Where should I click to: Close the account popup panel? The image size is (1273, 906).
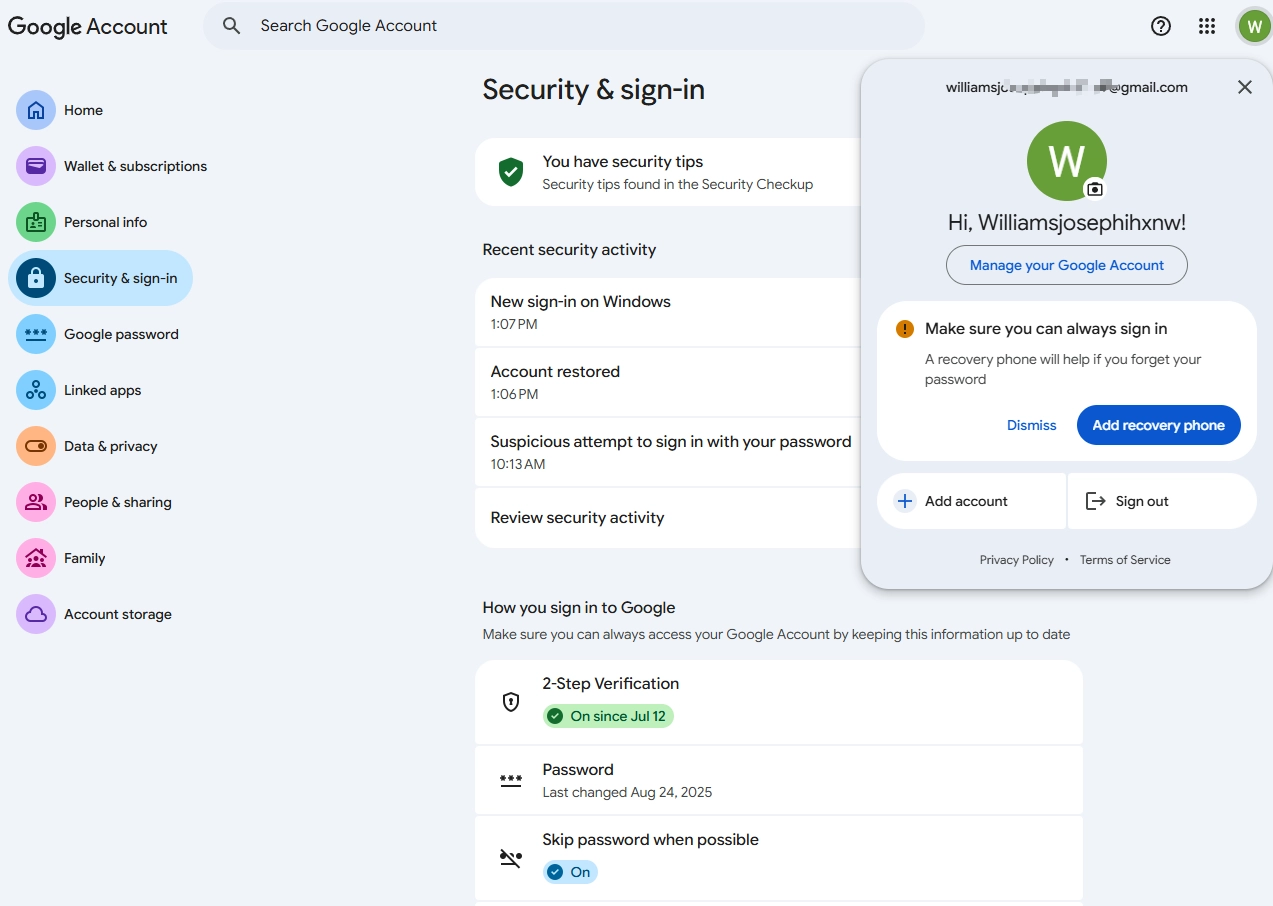tap(1245, 87)
